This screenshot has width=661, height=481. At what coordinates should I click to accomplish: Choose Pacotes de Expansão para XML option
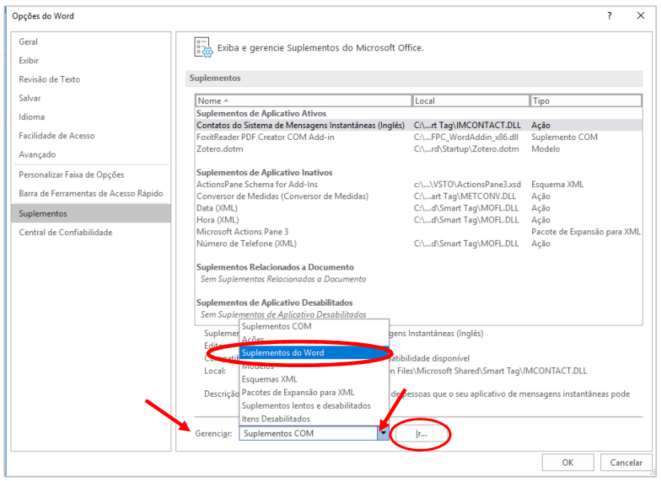(314, 392)
